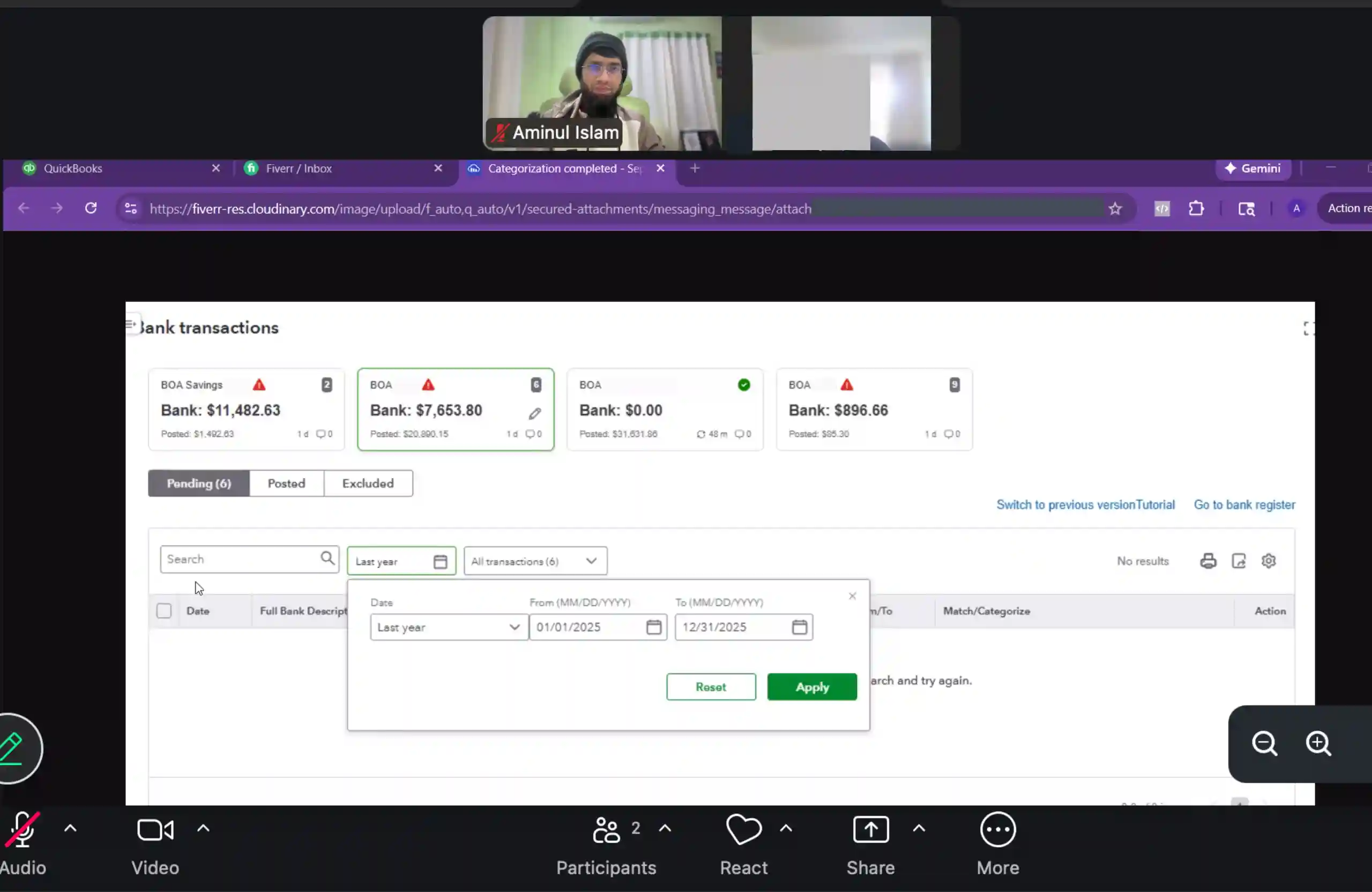The width and height of the screenshot is (1372, 892).
Task: Click the green Apply button
Action: click(x=811, y=686)
